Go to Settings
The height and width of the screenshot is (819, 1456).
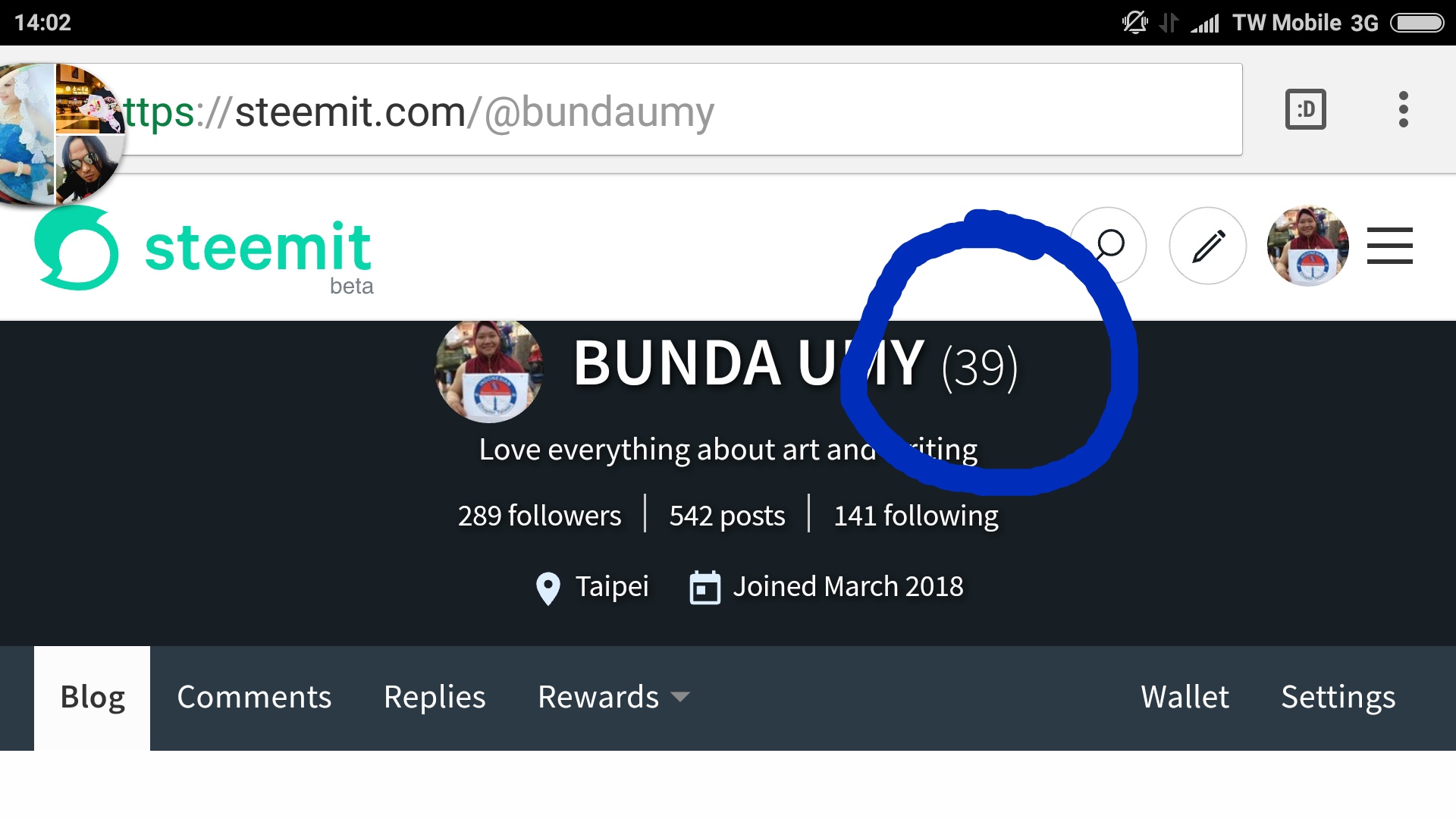pyautogui.click(x=1338, y=698)
